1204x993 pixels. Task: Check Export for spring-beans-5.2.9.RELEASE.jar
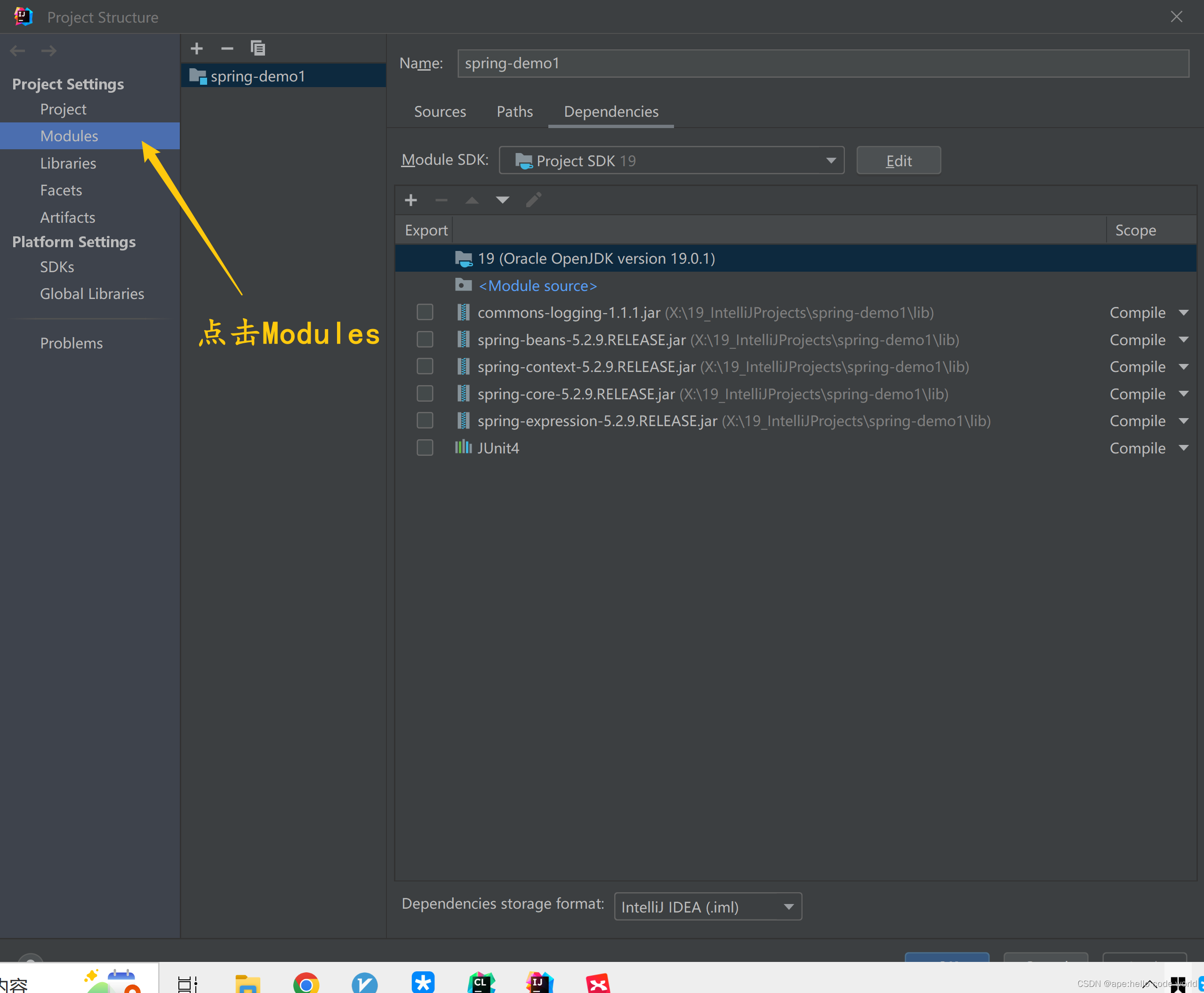pos(425,340)
